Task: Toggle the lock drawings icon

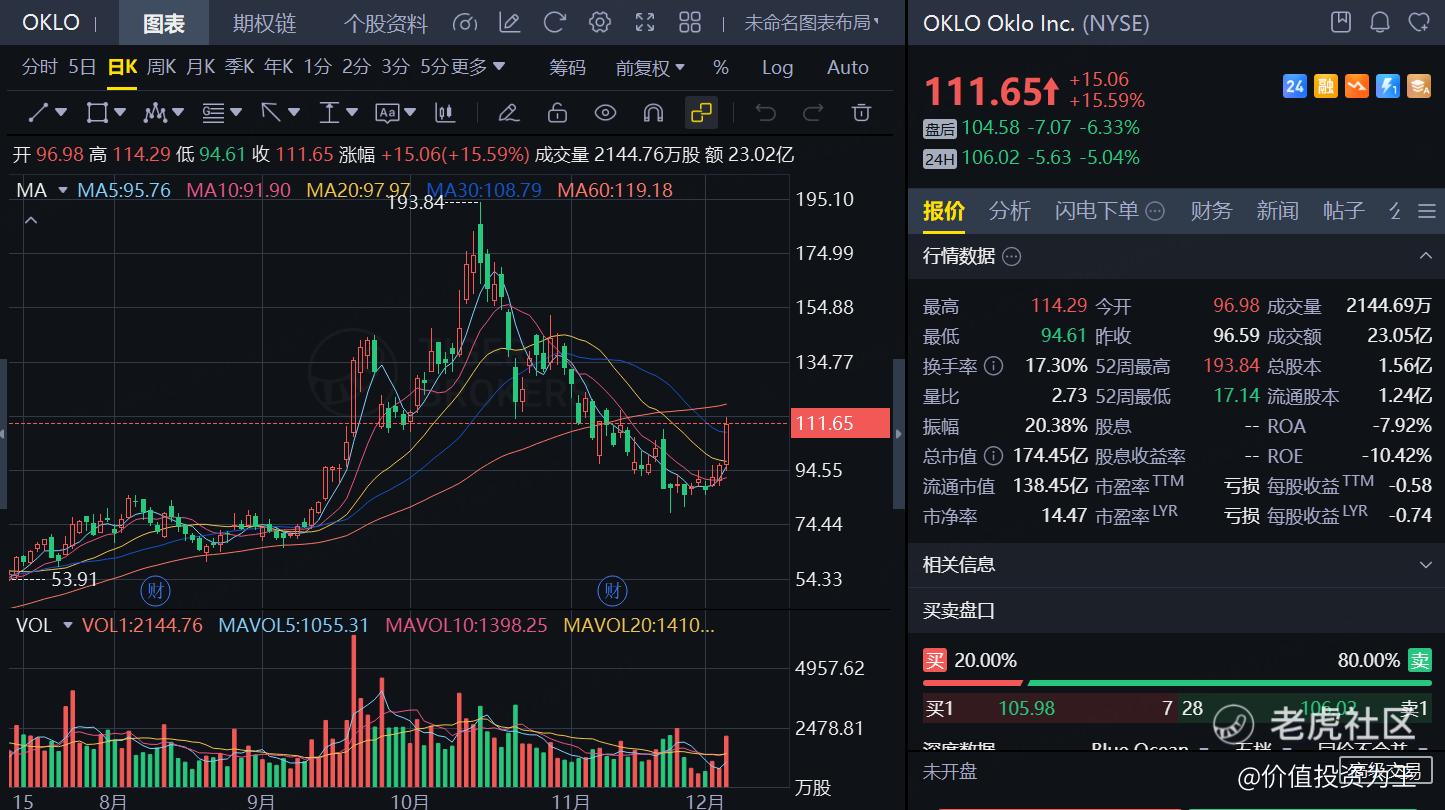Action: 557,113
